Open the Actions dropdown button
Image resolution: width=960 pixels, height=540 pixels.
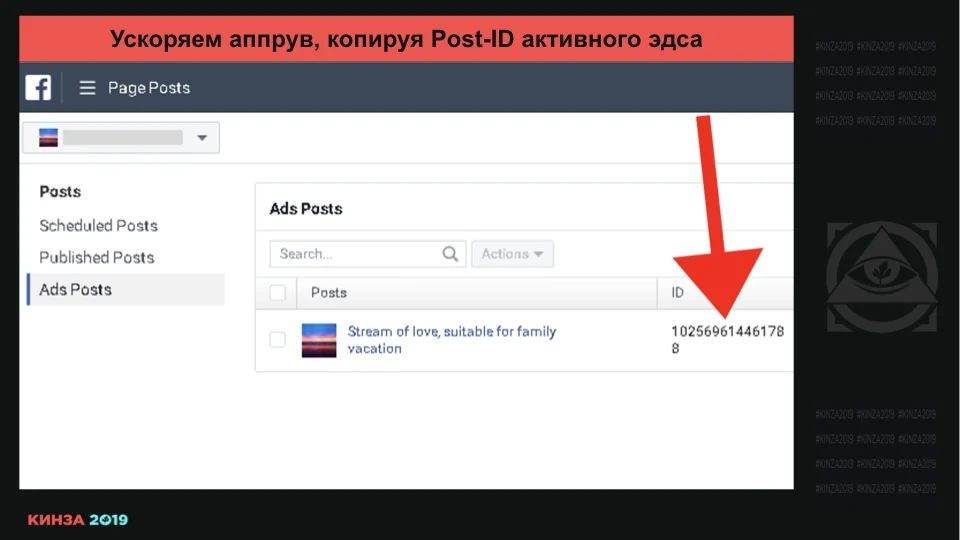tap(512, 254)
